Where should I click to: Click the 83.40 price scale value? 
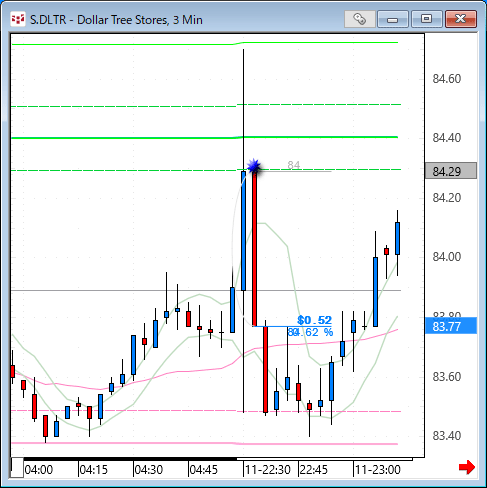tap(447, 435)
